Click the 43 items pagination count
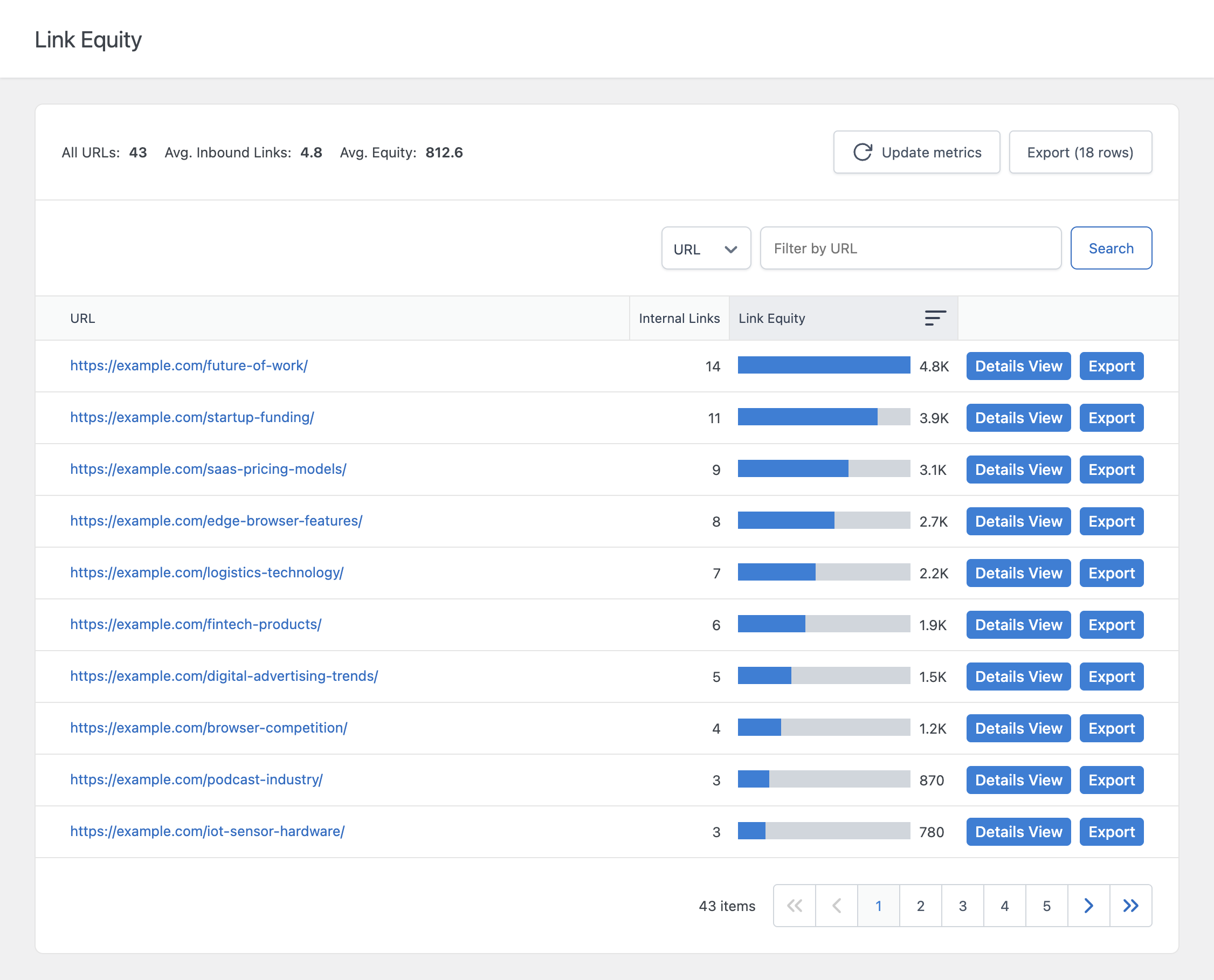 point(727,906)
